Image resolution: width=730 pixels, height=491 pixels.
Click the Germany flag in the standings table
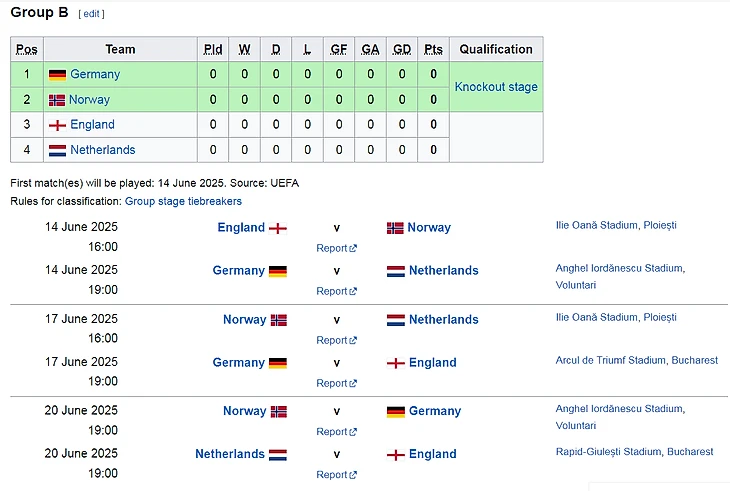(57, 75)
